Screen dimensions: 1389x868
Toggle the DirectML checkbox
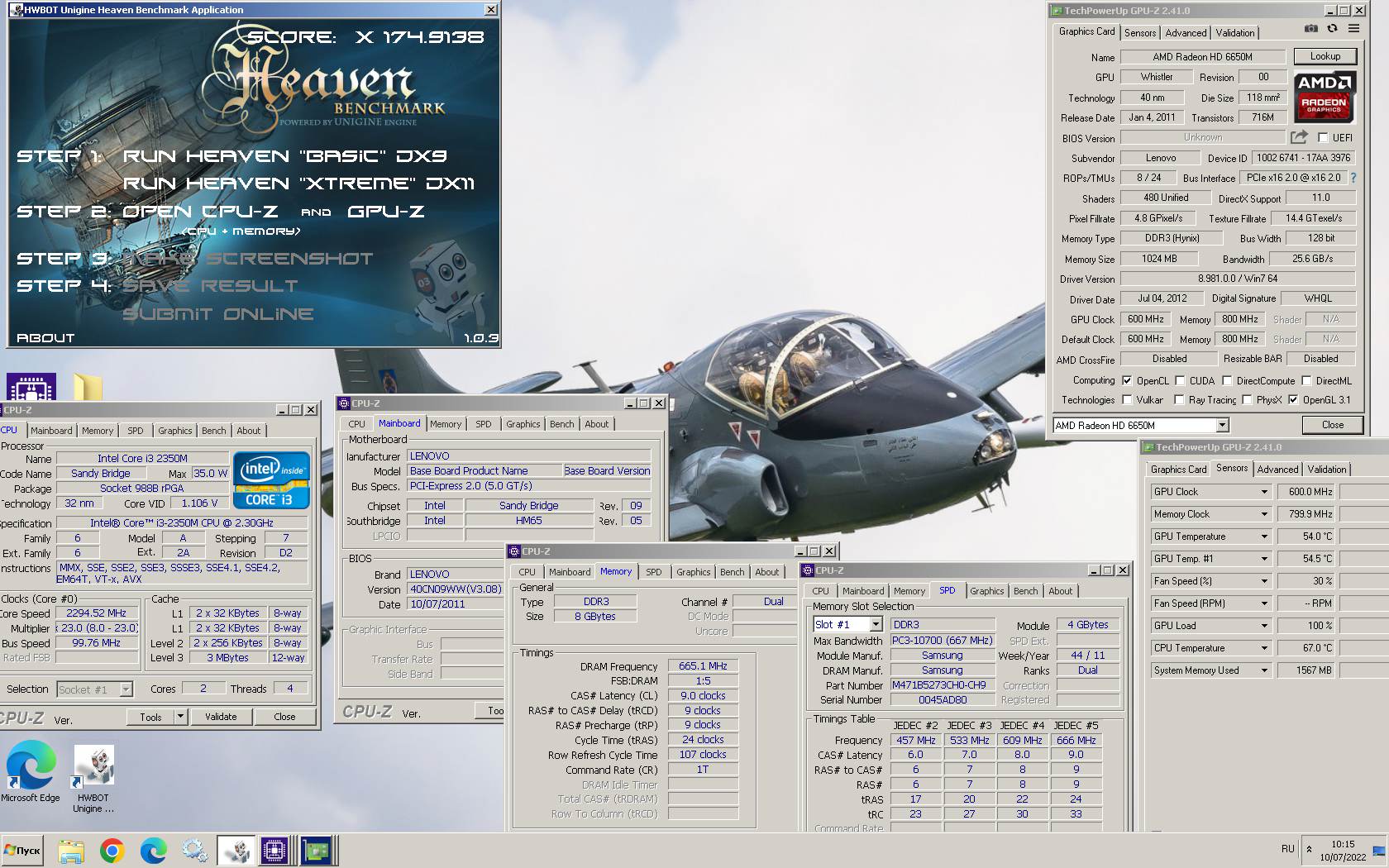coord(1306,381)
